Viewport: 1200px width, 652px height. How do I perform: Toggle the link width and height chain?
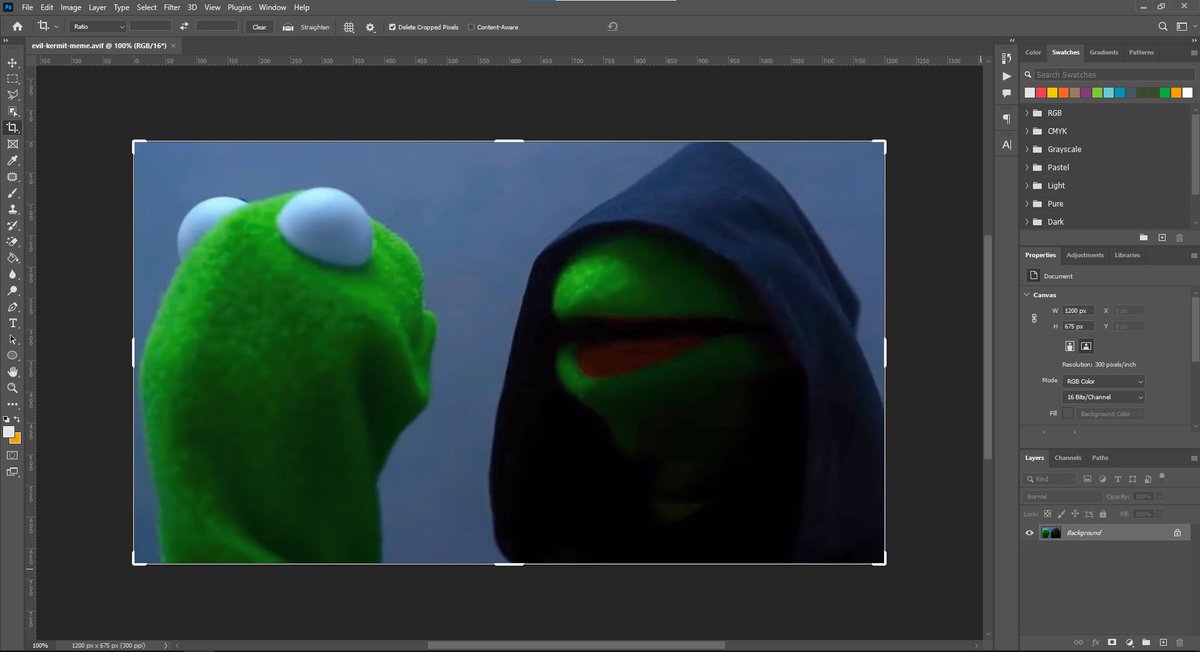[1034, 318]
